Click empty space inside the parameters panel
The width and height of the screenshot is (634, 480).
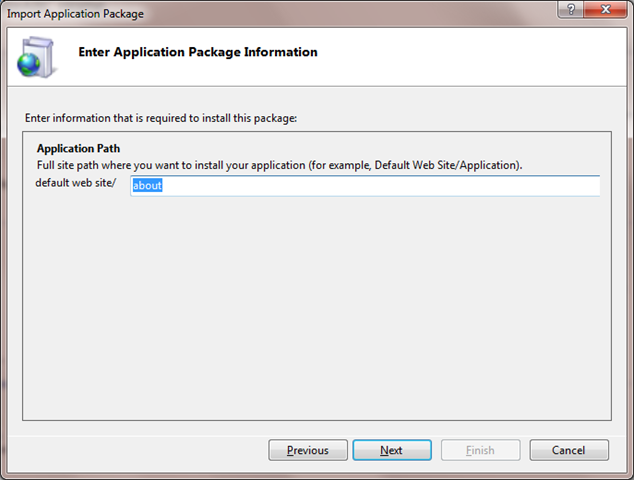pos(317,307)
